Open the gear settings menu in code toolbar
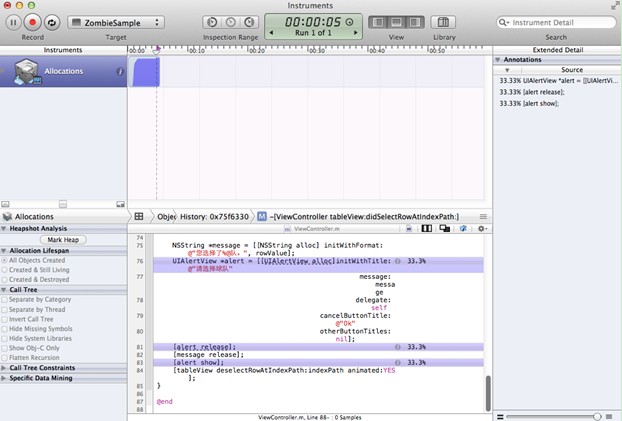622x421 pixels. tap(482, 229)
